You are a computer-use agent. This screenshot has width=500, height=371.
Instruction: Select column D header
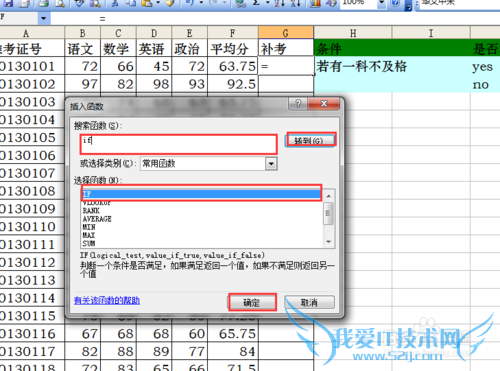point(154,33)
